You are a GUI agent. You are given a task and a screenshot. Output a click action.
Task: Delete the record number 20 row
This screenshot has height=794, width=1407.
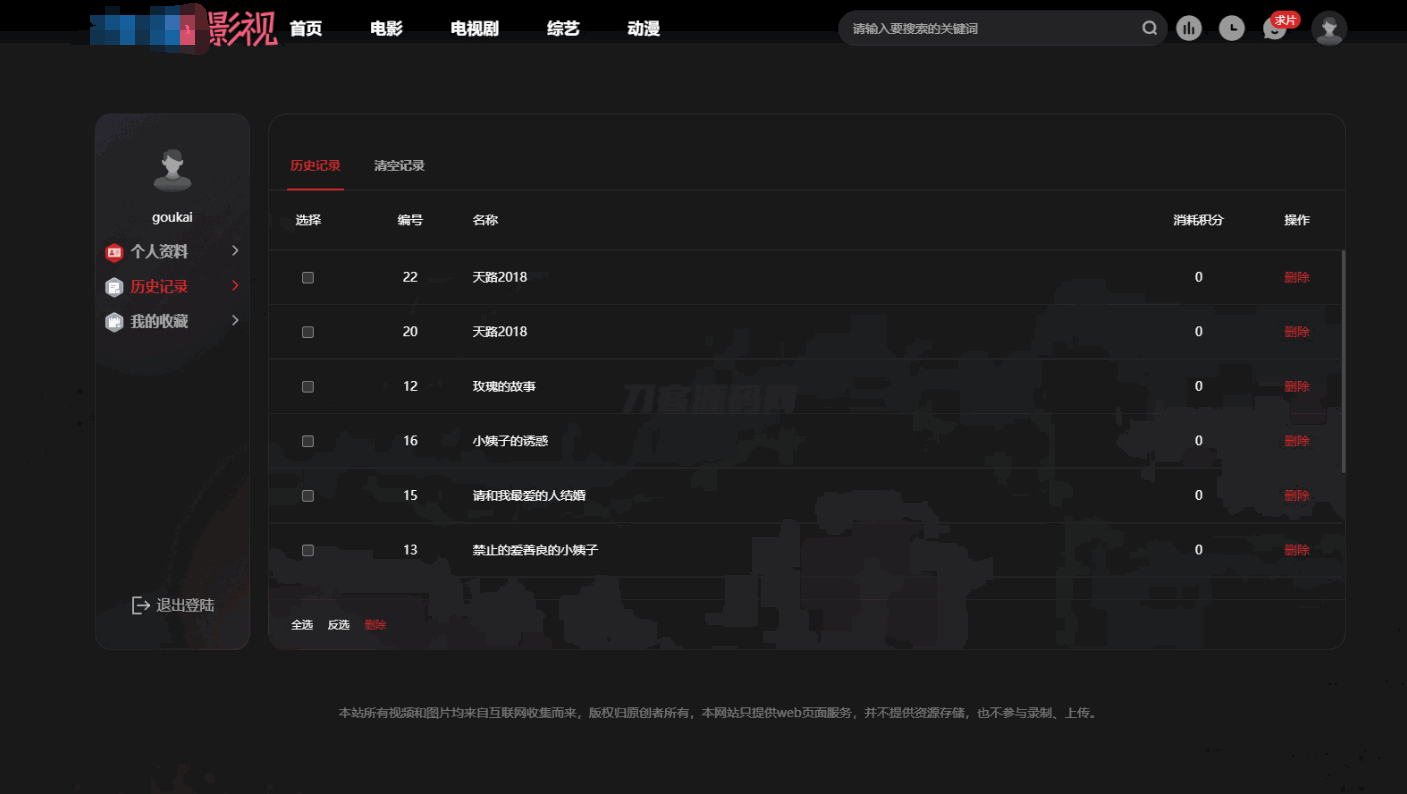pos(1297,331)
